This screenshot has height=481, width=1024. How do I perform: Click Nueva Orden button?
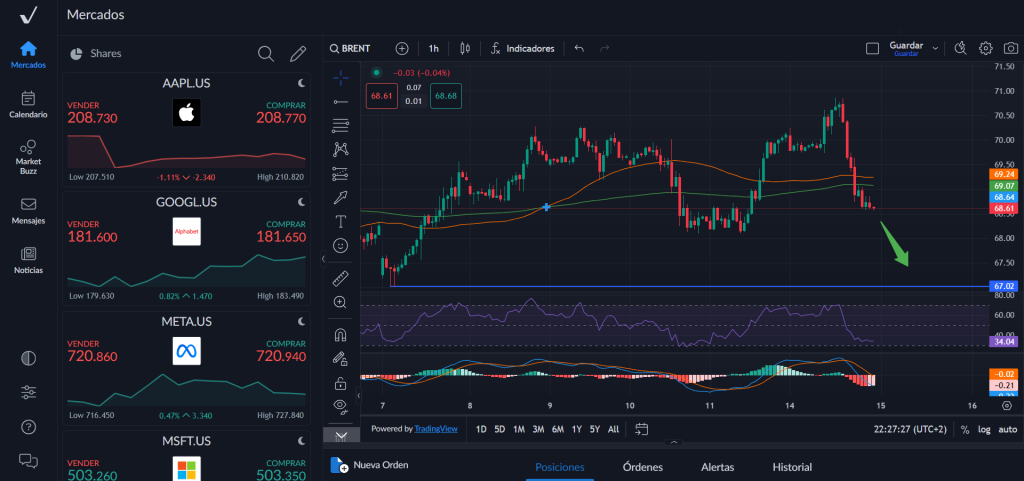click(x=370, y=465)
